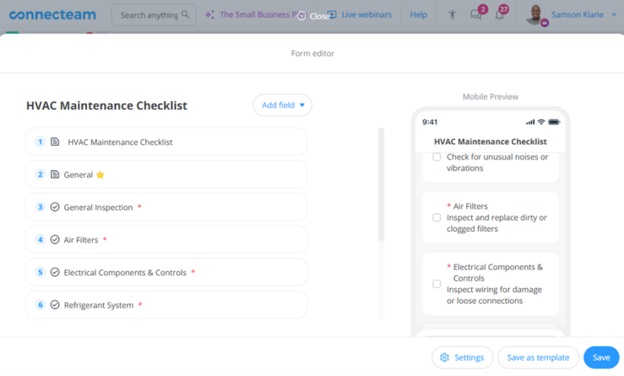Select Electrical Components & Controls field row

(166, 273)
